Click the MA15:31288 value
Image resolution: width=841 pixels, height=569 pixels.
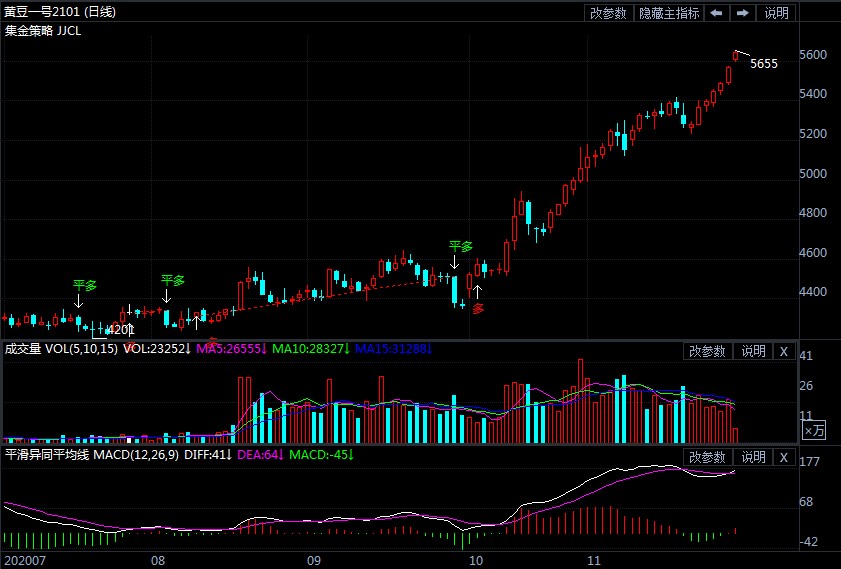coord(394,349)
